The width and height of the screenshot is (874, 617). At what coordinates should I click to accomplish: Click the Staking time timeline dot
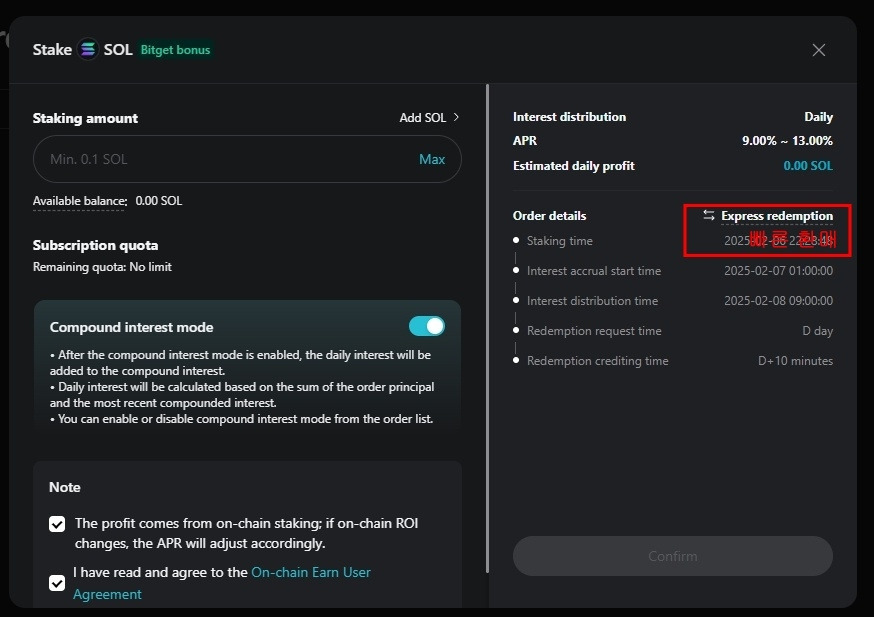(x=516, y=241)
